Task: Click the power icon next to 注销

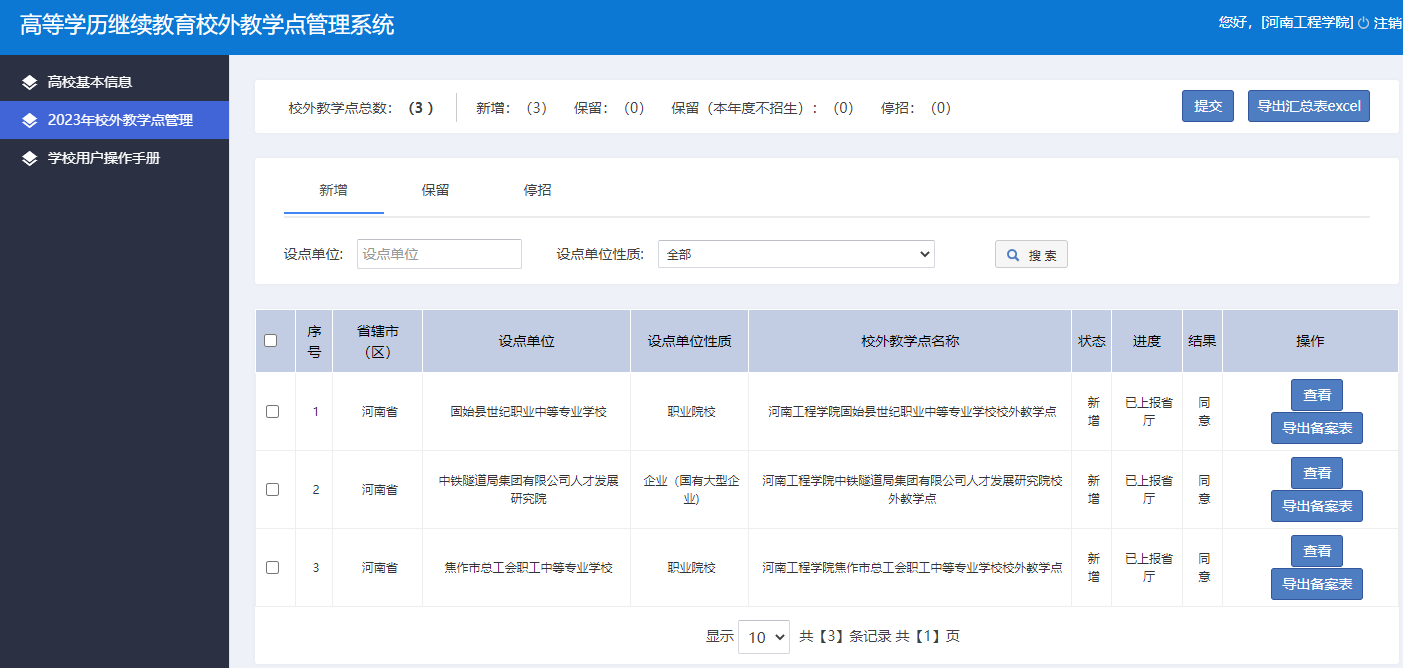Action: 1363,23
